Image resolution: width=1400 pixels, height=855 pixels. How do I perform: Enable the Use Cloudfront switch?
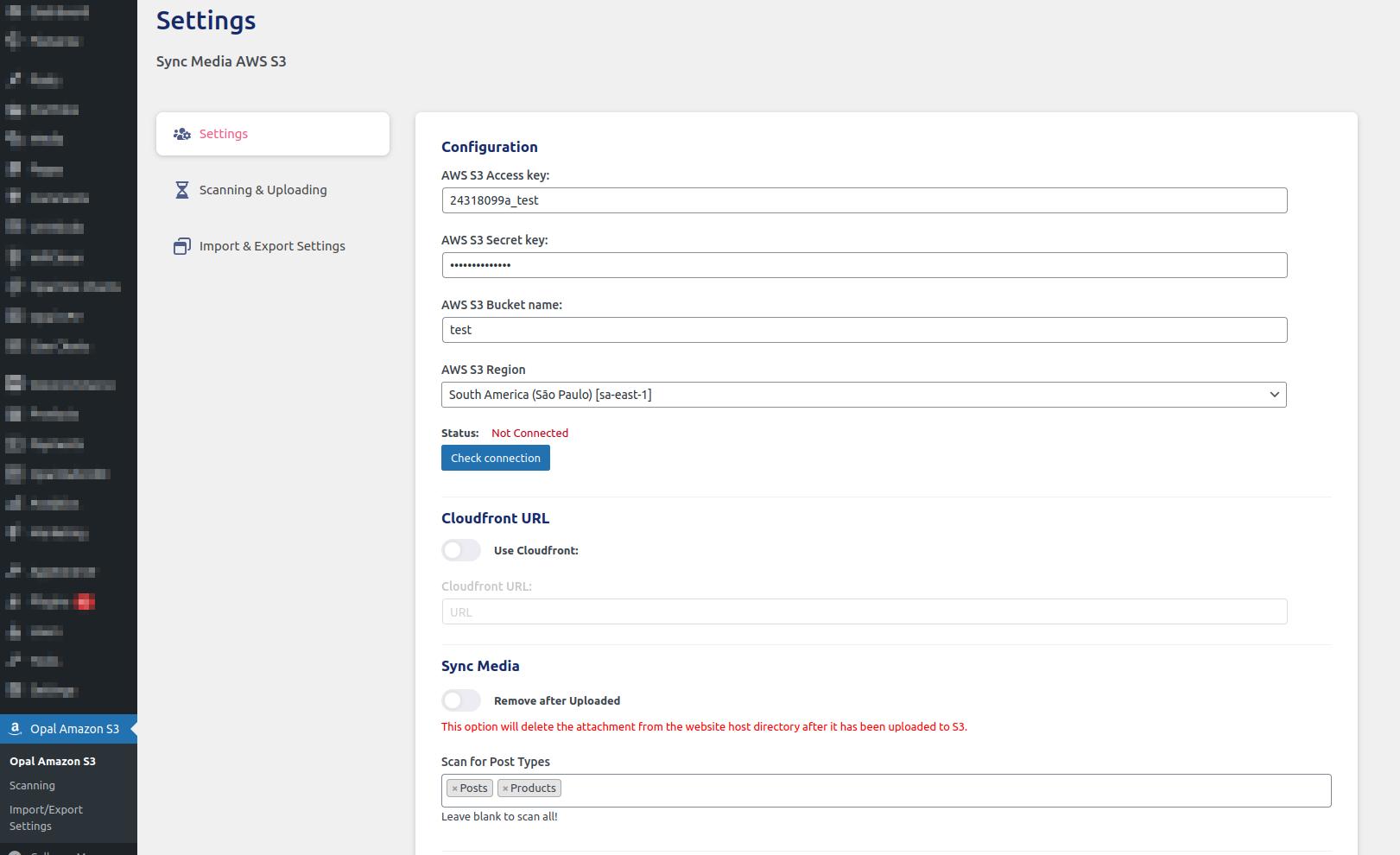tap(461, 550)
